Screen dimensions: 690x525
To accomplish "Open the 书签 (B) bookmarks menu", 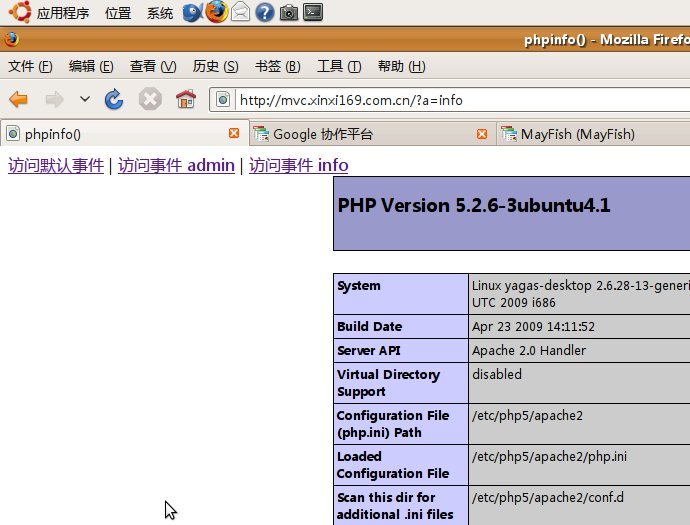I will 277,66.
